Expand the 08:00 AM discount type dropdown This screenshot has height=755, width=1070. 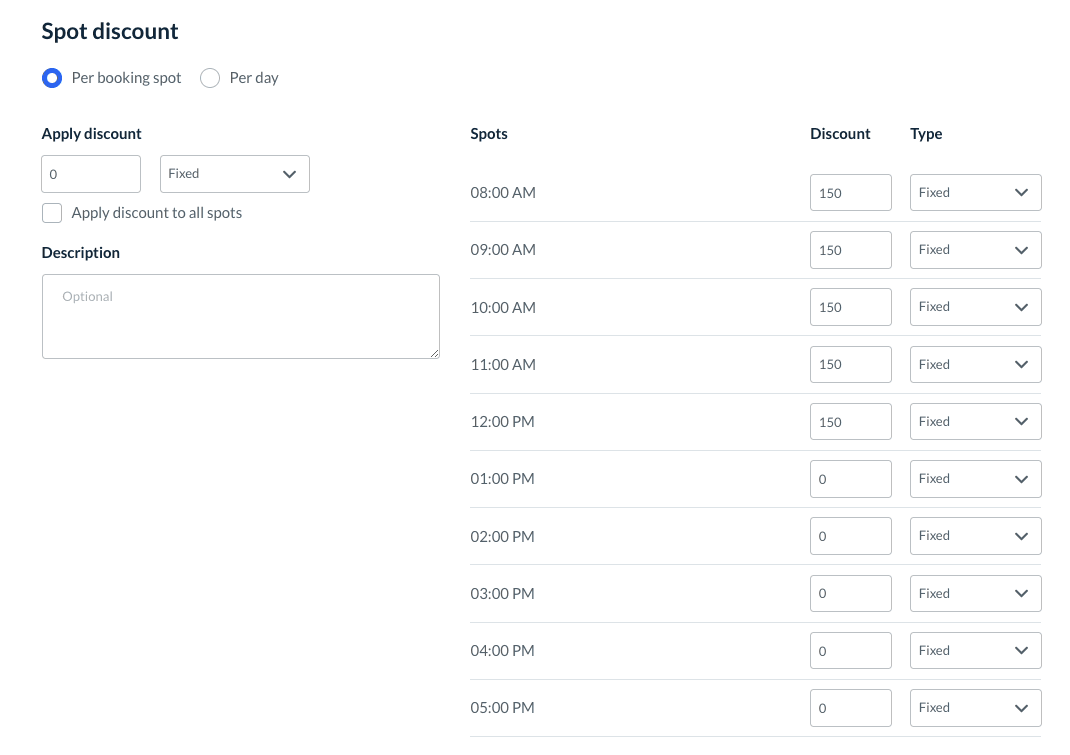(975, 193)
